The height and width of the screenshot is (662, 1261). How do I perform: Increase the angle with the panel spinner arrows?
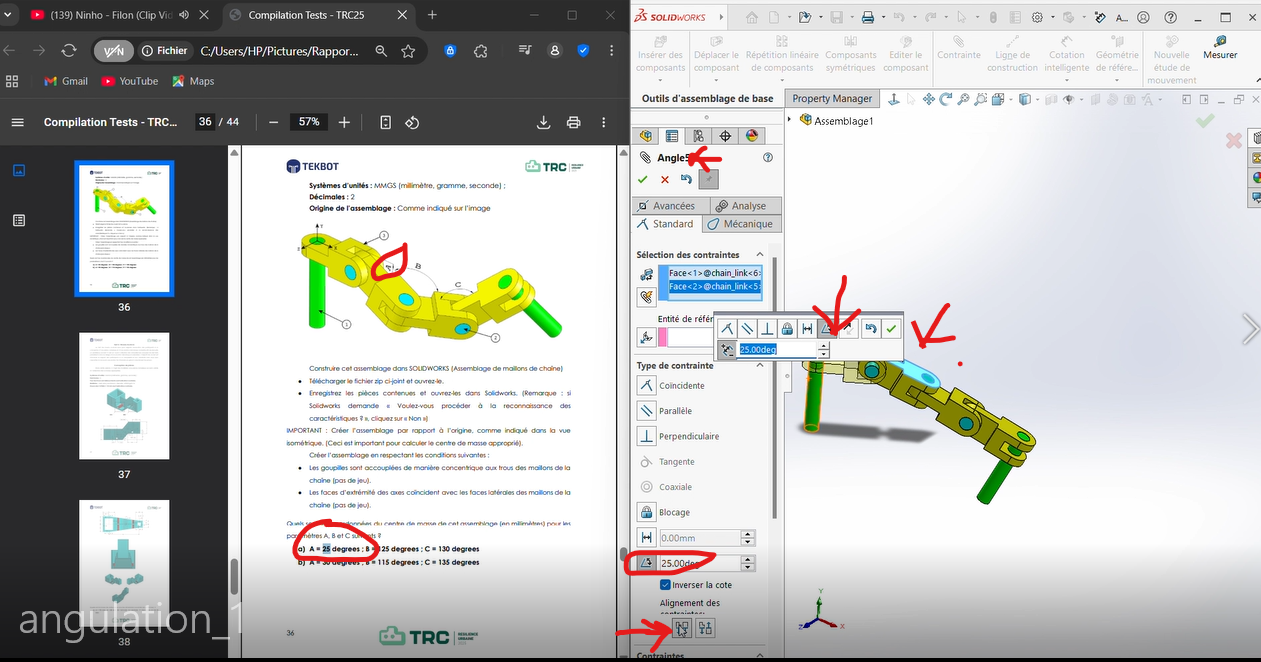tap(748, 559)
